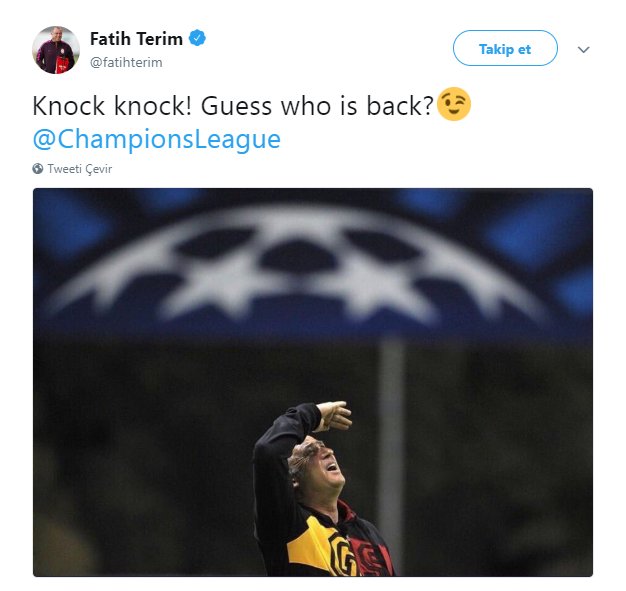Image resolution: width=626 pixels, height=591 pixels.
Task: Click the blue verified badge
Action: (x=197, y=38)
